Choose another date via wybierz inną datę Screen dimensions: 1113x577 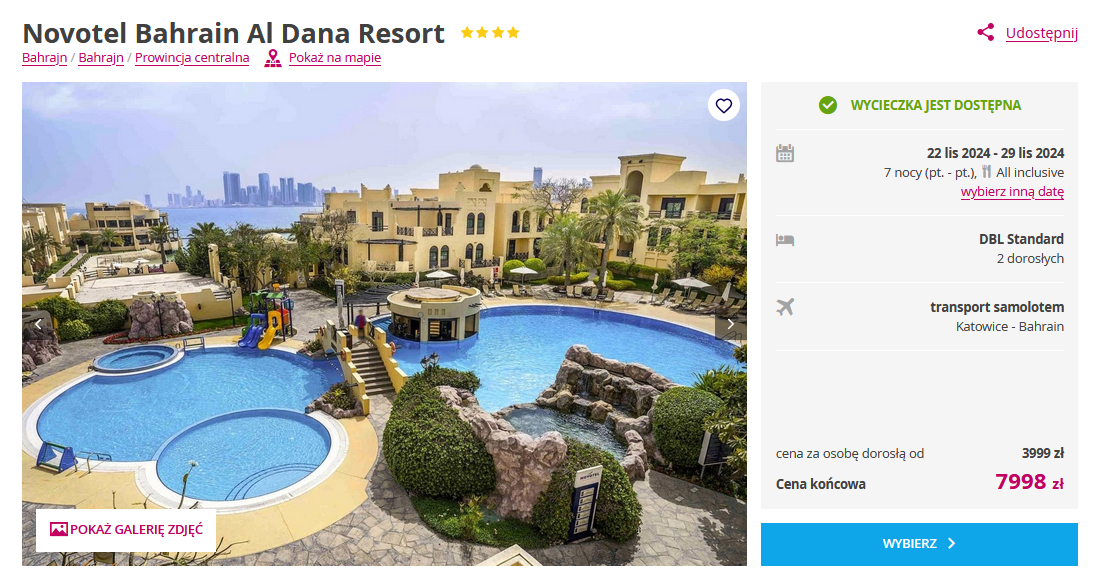tap(1011, 192)
